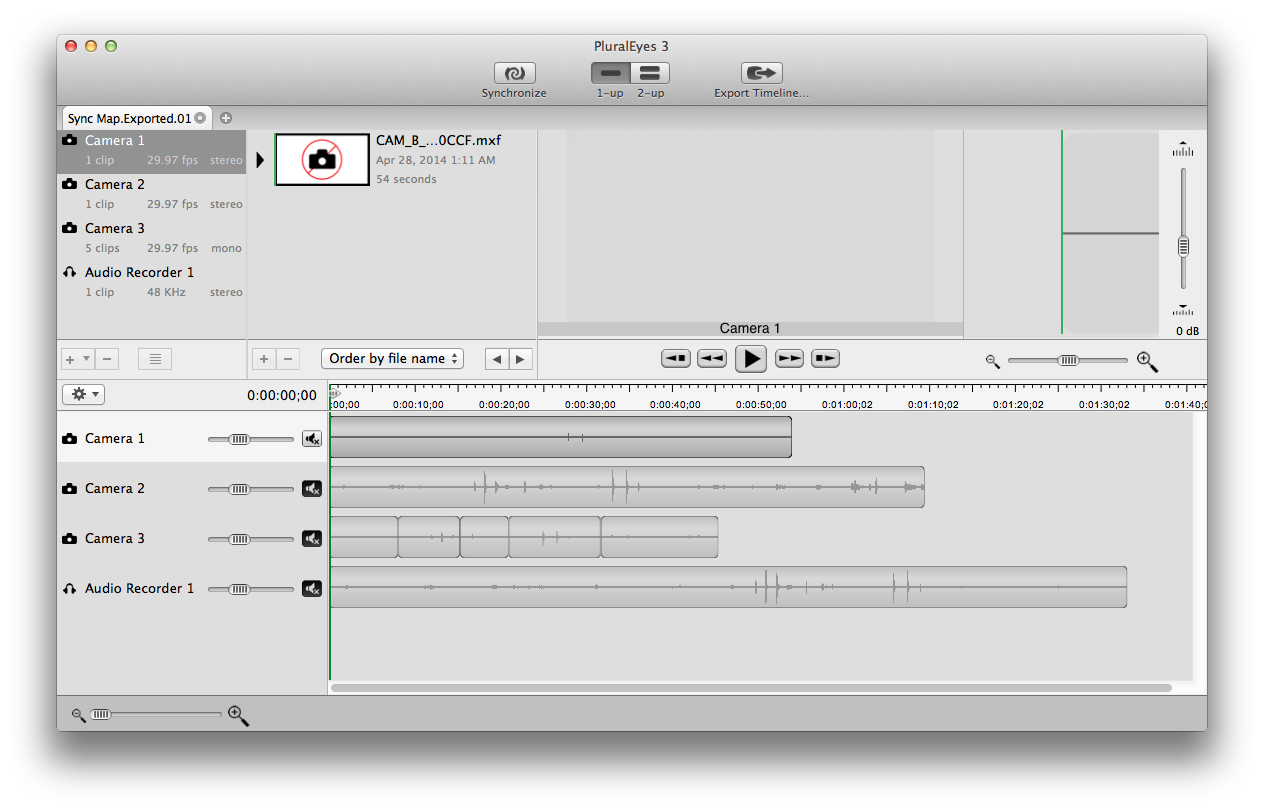
Task: Click the Synchronize button
Action: tap(514, 73)
